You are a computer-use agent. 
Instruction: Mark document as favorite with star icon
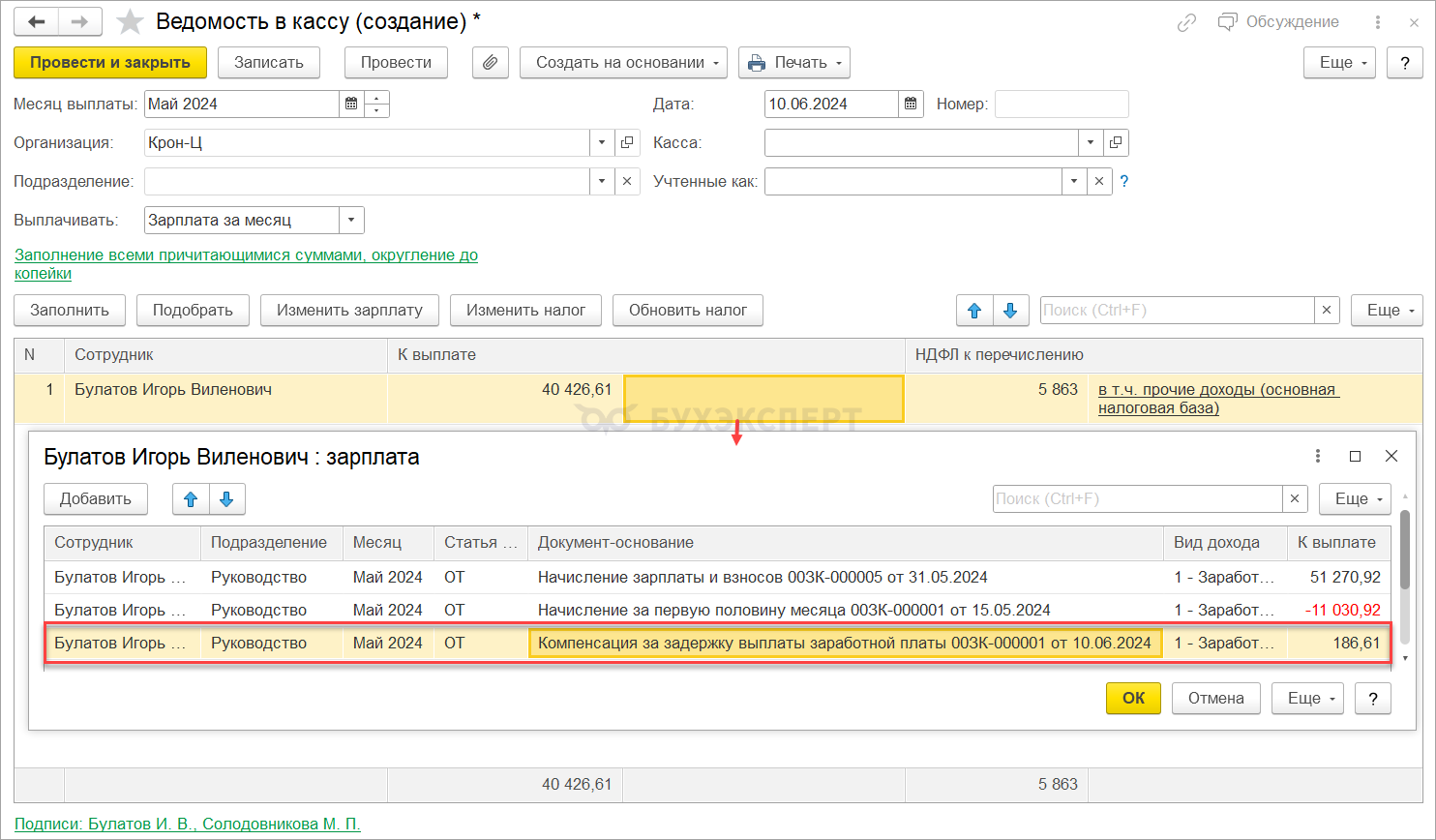130,21
